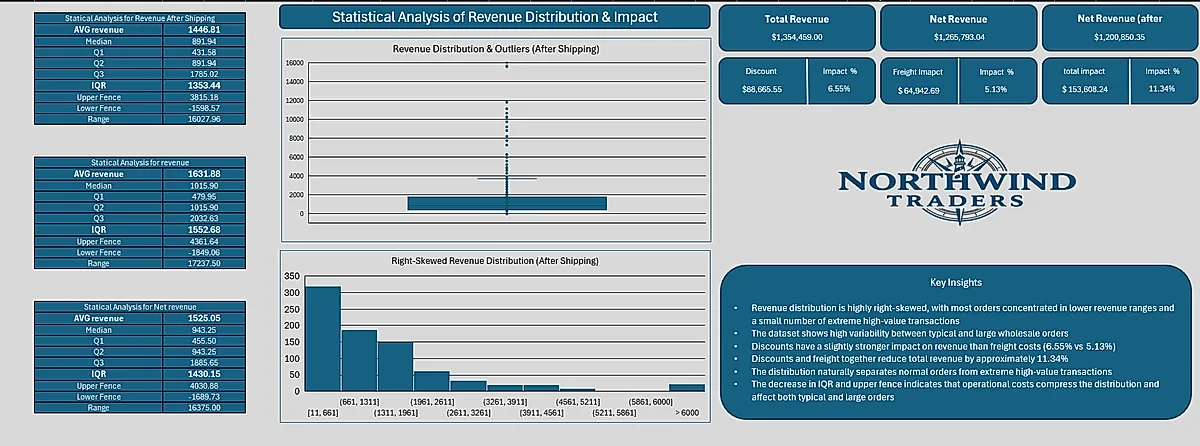The width and height of the screenshot is (1200, 446).
Task: Select AVG revenue value 1525.05
Action: click(203, 318)
